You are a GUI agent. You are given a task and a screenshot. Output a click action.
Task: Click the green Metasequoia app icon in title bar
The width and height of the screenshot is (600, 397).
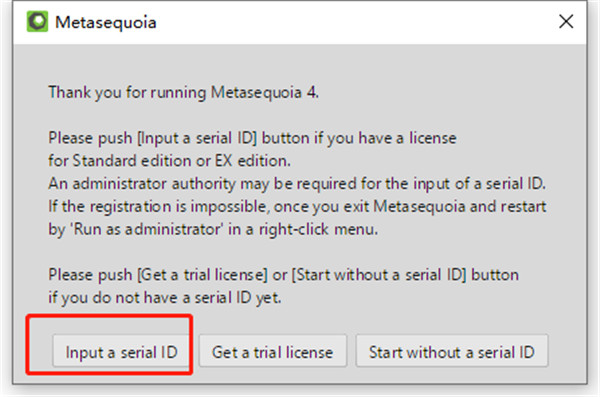(x=37, y=21)
